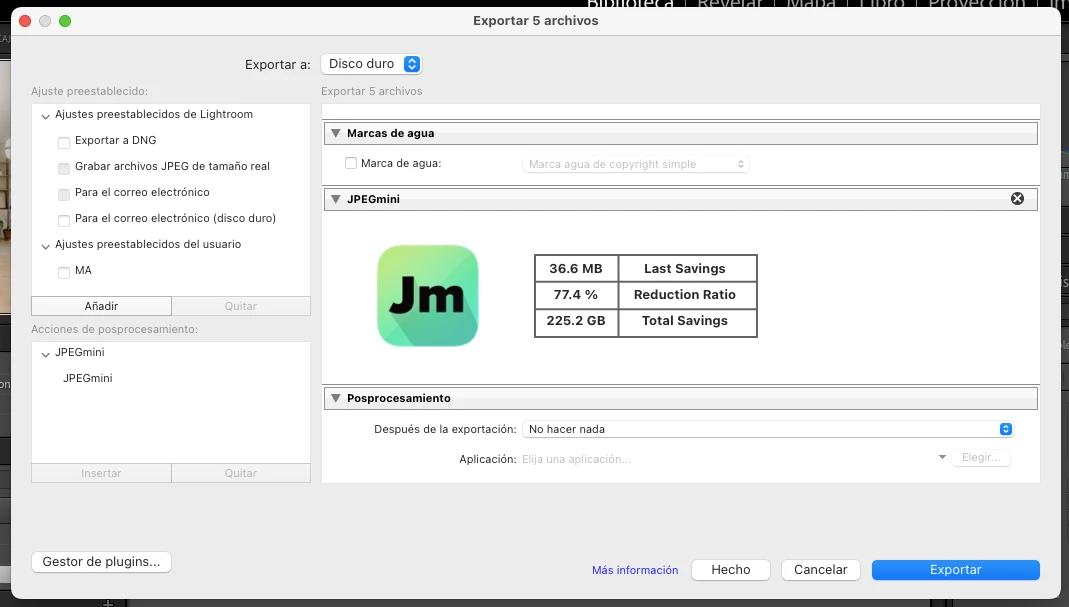Open the Exportar a Disco duro dropdown
Screen dimensions: 1069x607
tap(371, 63)
